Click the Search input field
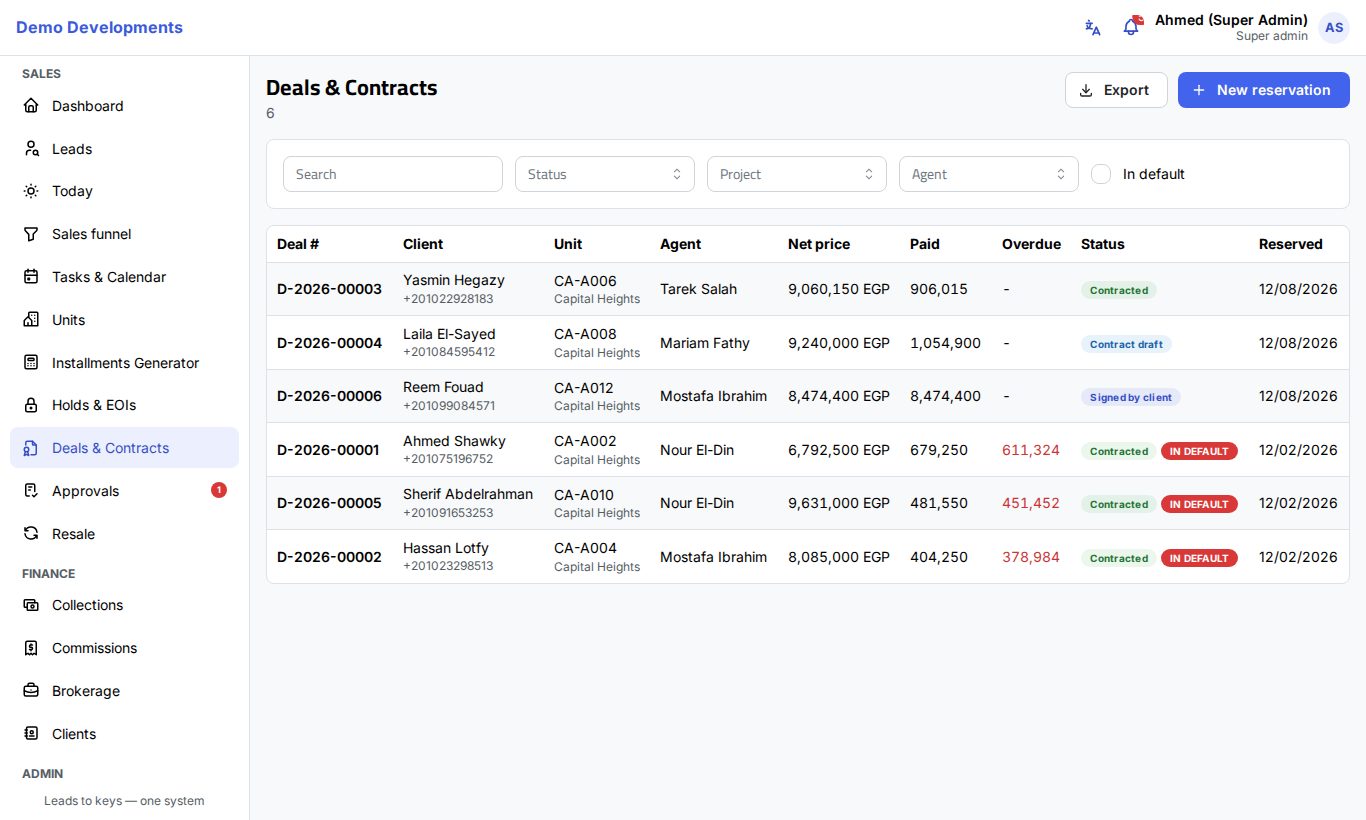1366x820 pixels. pos(393,174)
